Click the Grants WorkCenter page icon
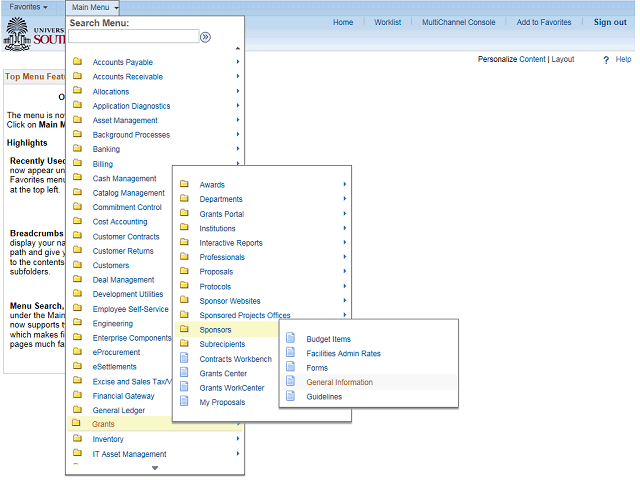 click(184, 387)
